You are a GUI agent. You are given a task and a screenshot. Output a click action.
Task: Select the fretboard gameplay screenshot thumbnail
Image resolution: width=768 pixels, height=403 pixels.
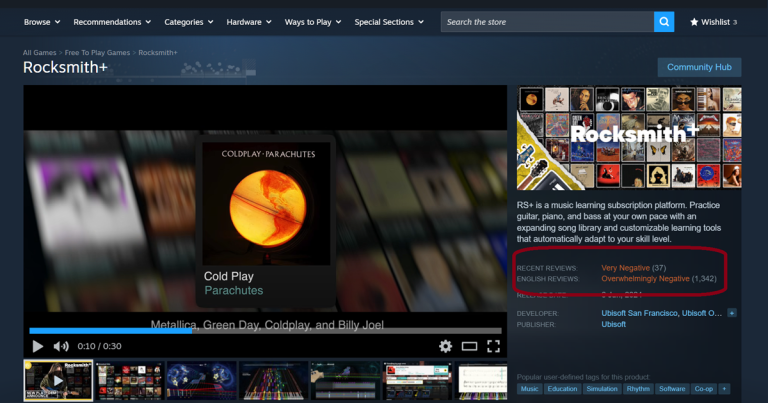(345, 380)
